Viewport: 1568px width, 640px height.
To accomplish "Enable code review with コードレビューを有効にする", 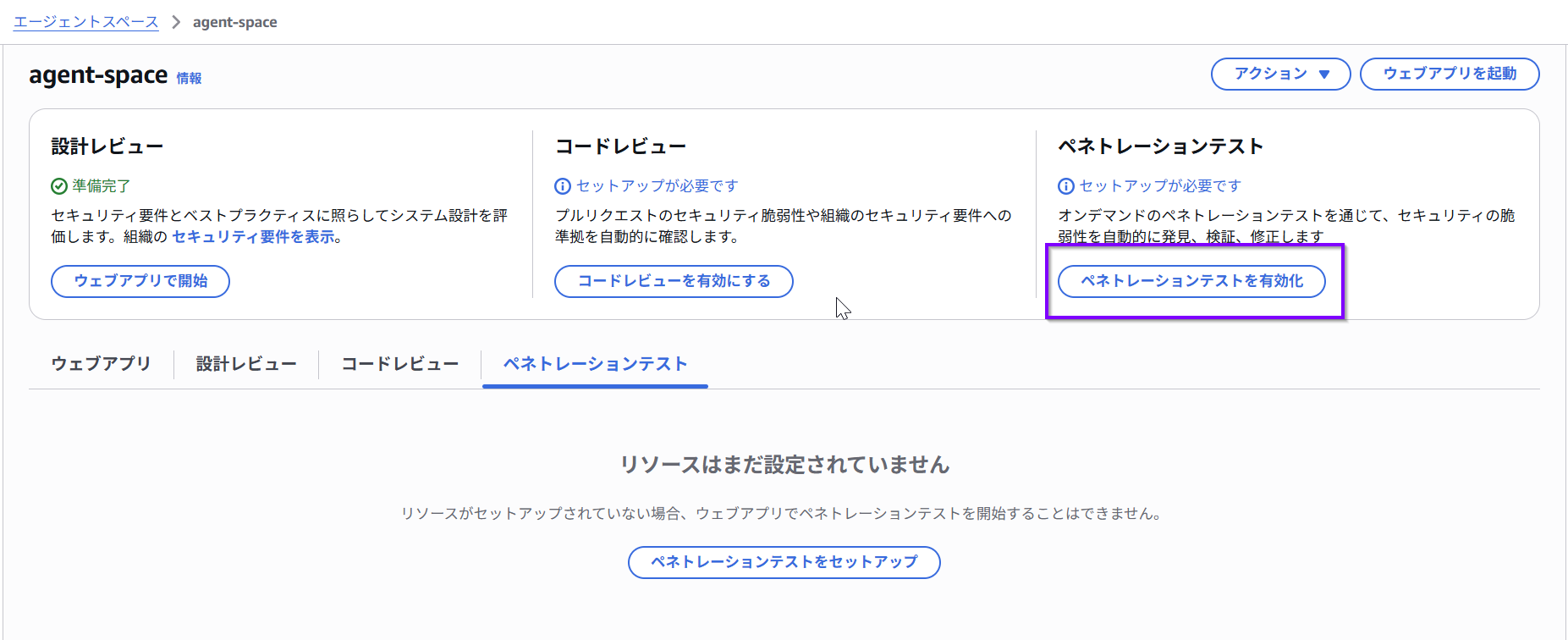I will pyautogui.click(x=674, y=281).
